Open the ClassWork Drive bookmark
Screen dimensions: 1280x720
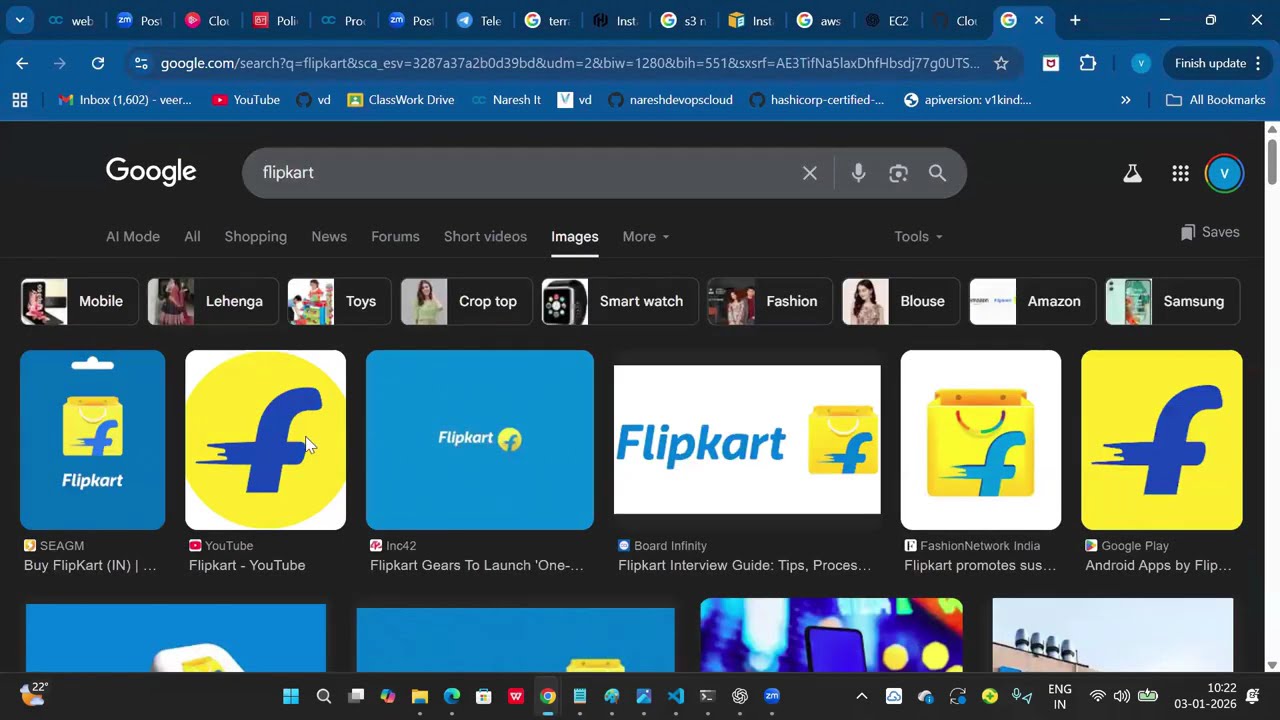click(401, 100)
